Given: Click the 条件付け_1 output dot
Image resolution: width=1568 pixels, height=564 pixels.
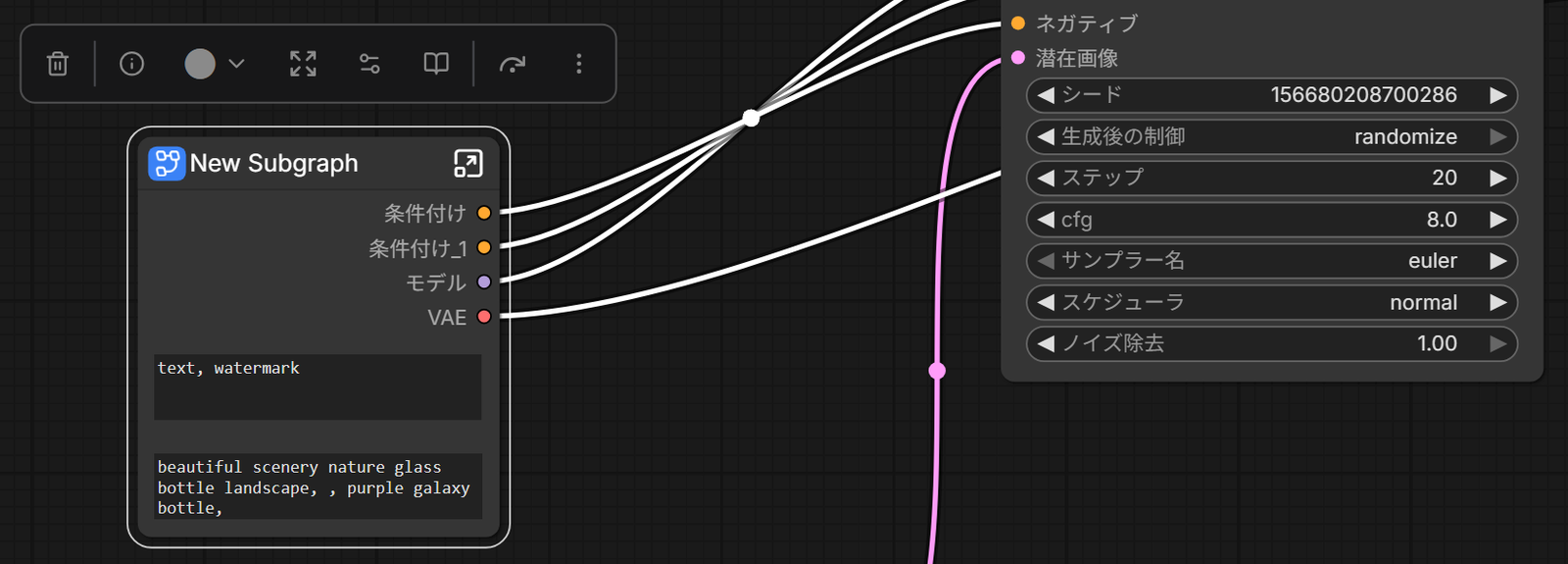Looking at the screenshot, I should point(484,247).
